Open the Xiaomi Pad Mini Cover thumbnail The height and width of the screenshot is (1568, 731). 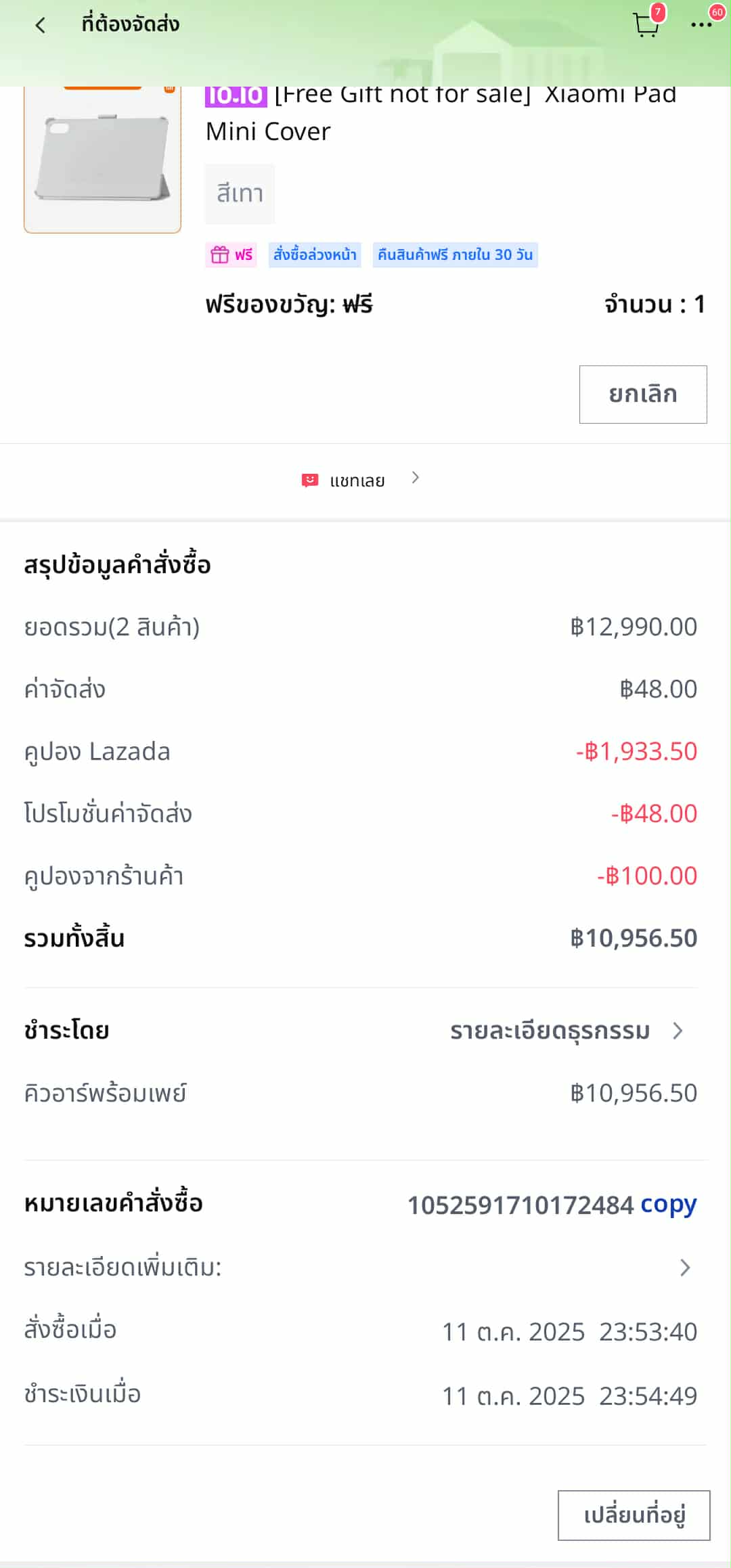click(x=103, y=159)
